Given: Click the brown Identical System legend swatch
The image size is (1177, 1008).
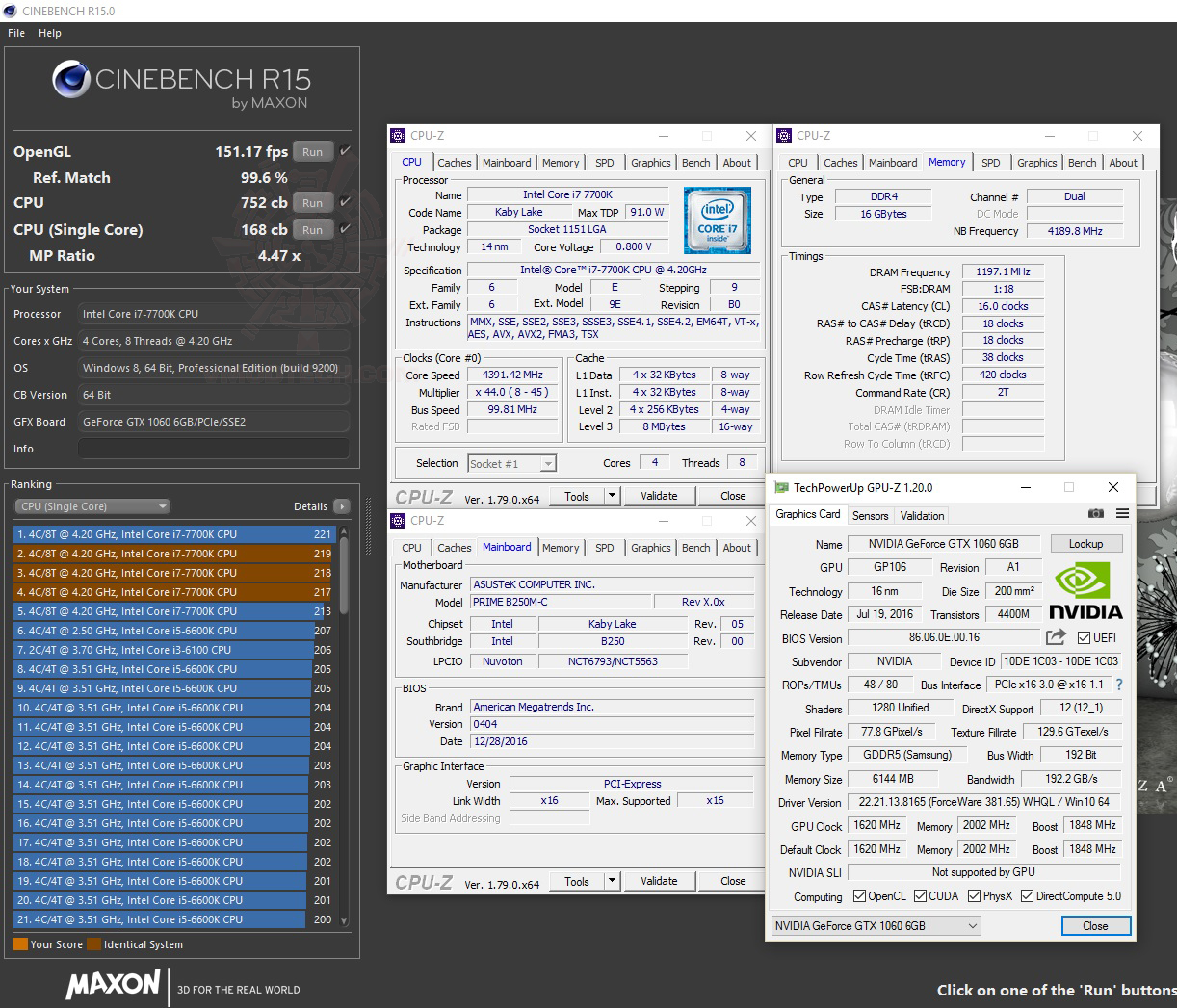Looking at the screenshot, I should (93, 944).
